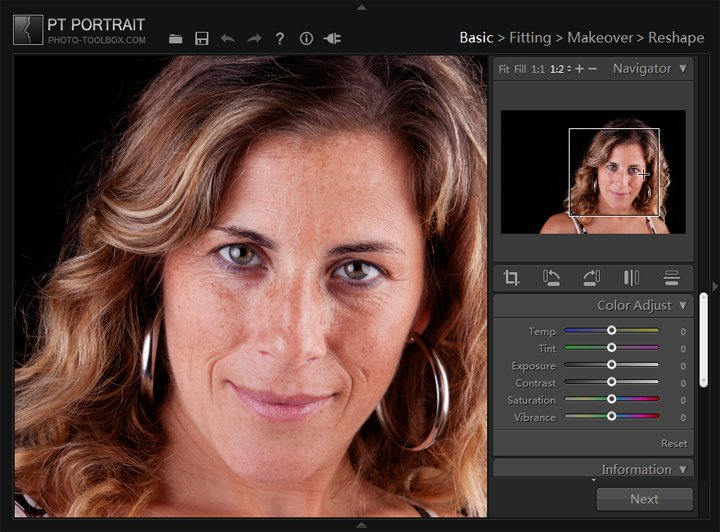This screenshot has width=720, height=532.
Task: Redo the edit with the forward arrow
Action: 254,38
